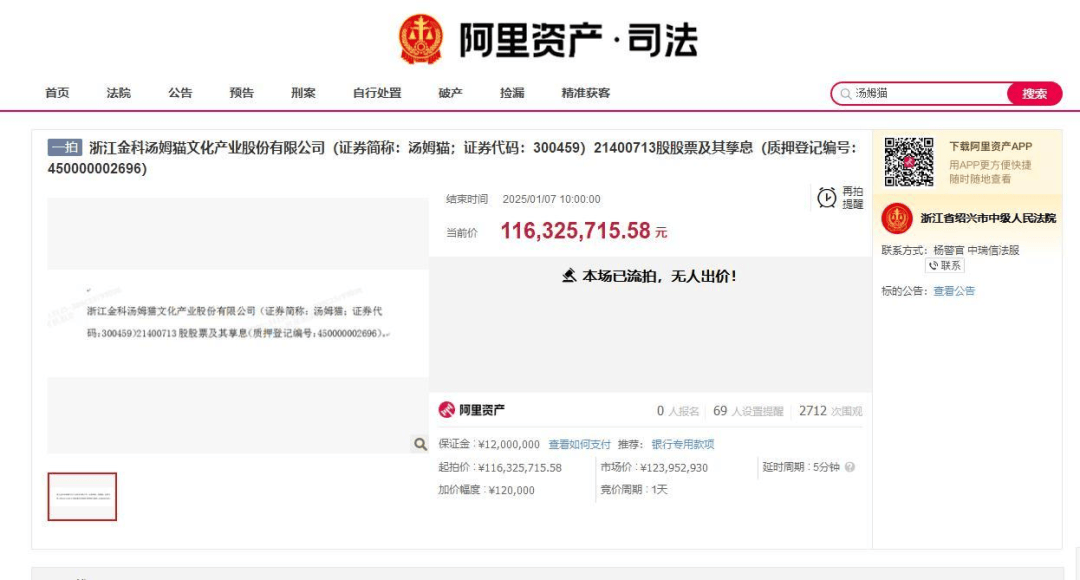Click the 下载阿里资产APP text
1080x580 pixels.
click(x=990, y=146)
